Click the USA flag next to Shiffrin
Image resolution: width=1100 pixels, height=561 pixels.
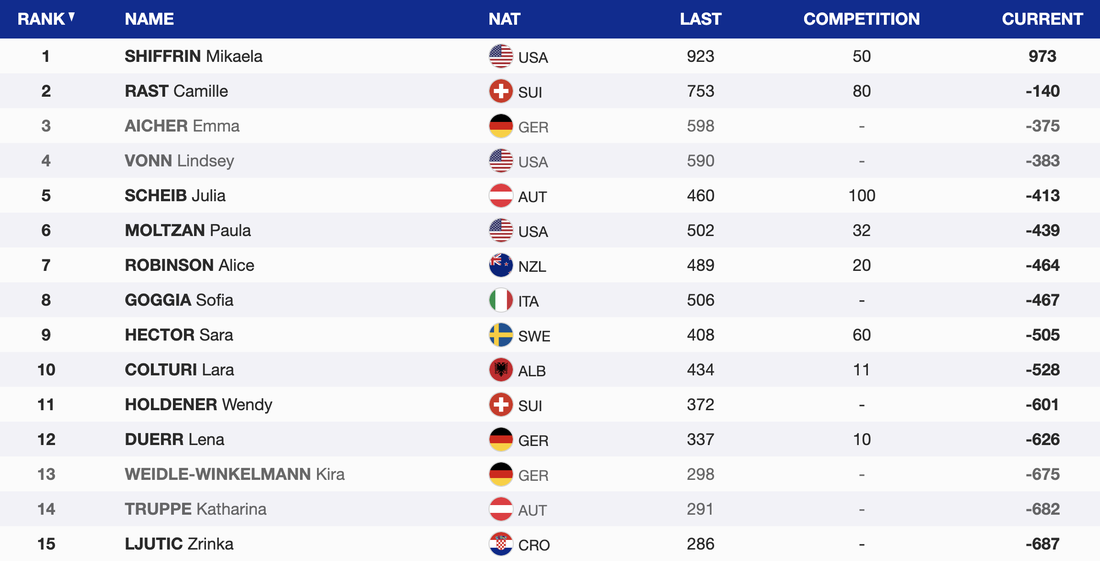tap(501, 56)
